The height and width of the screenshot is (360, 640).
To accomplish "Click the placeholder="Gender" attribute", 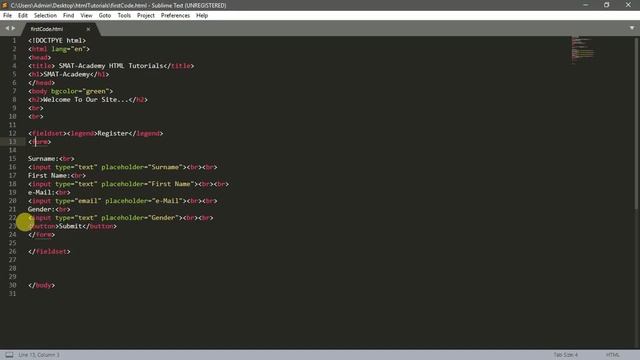I will click(x=140, y=218).
